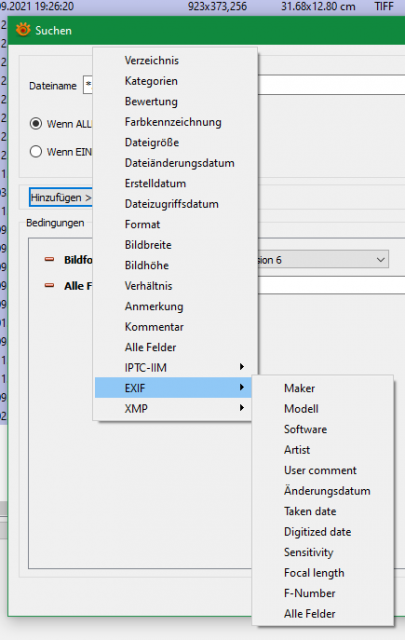Choose EXIF in the context menu
This screenshot has height=640, width=405.
(173, 388)
